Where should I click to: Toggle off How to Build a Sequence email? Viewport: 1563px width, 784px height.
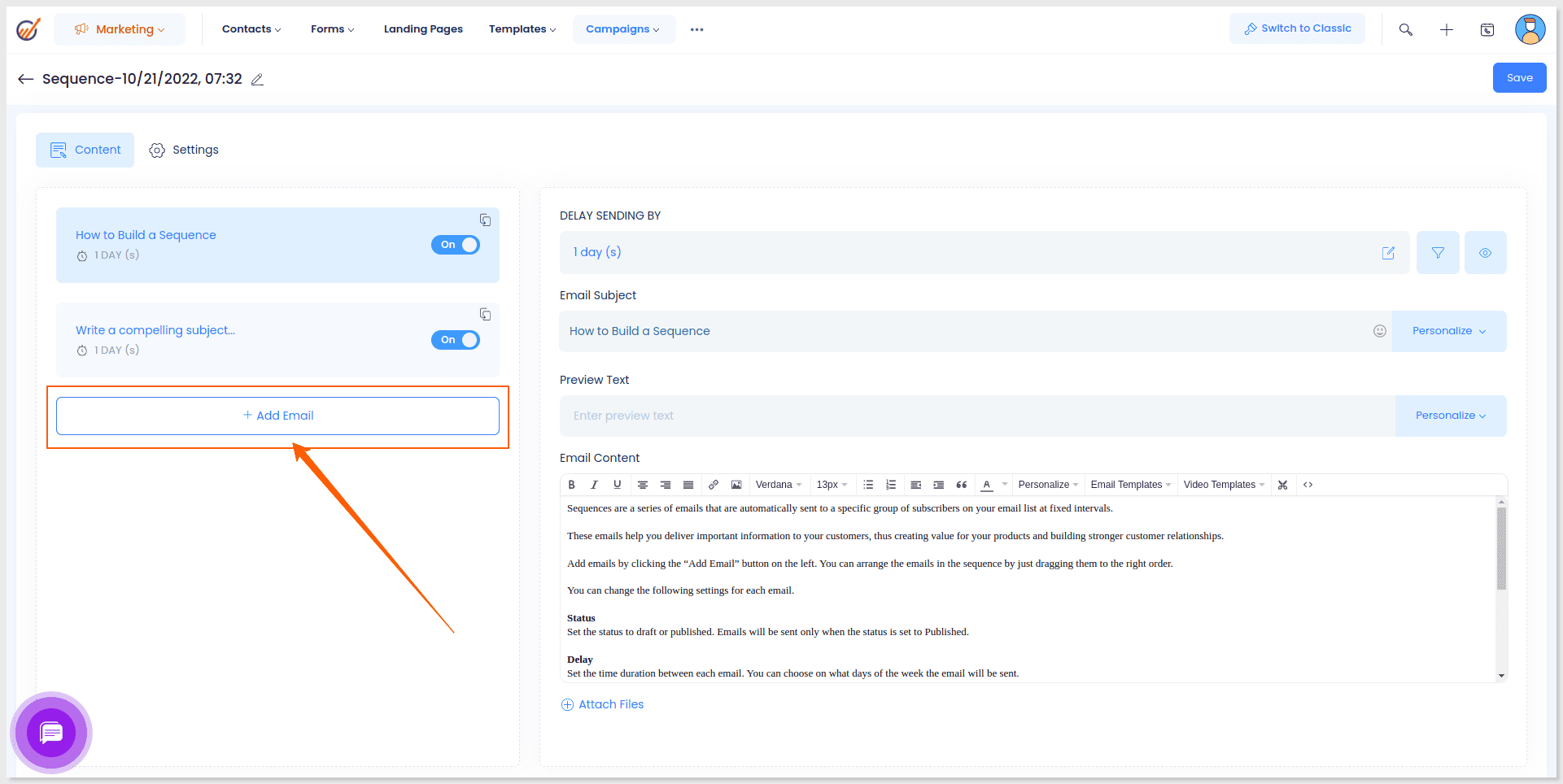[x=456, y=245]
